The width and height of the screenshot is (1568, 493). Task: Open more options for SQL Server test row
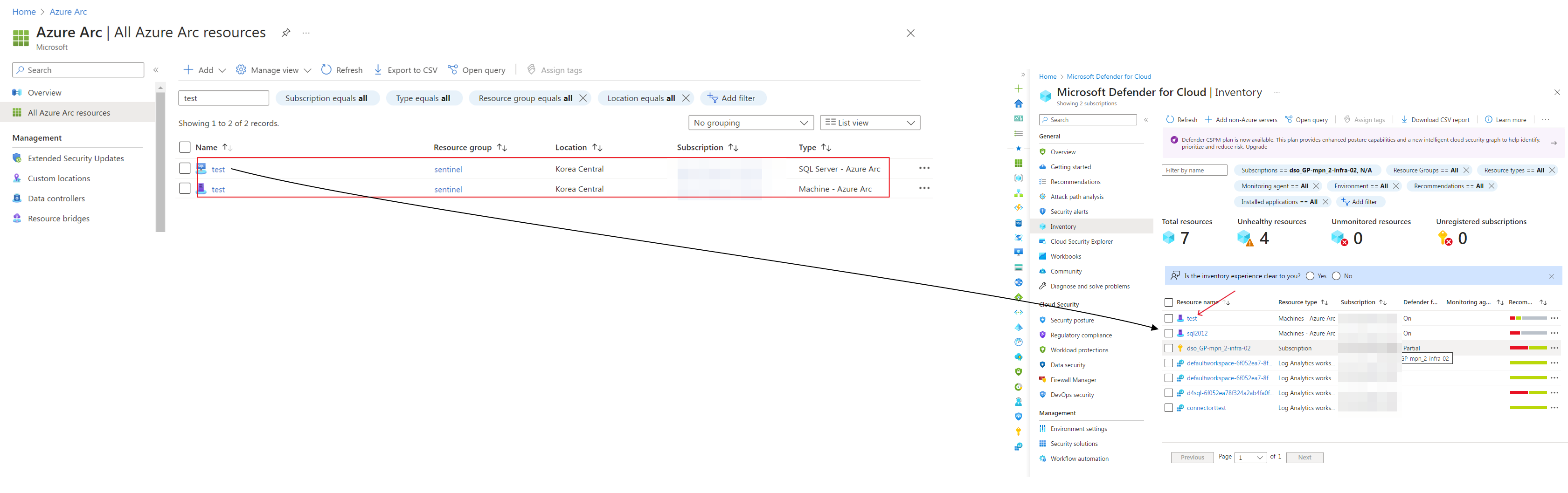[924, 168]
